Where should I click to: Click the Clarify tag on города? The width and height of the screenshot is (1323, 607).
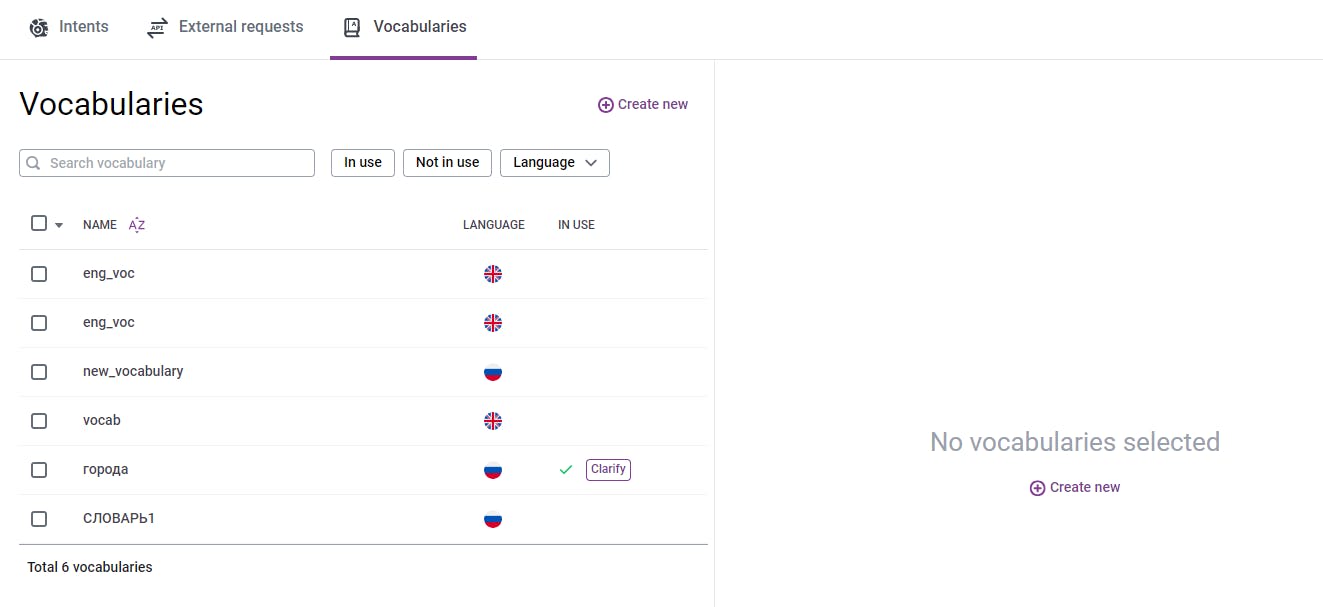[608, 469]
